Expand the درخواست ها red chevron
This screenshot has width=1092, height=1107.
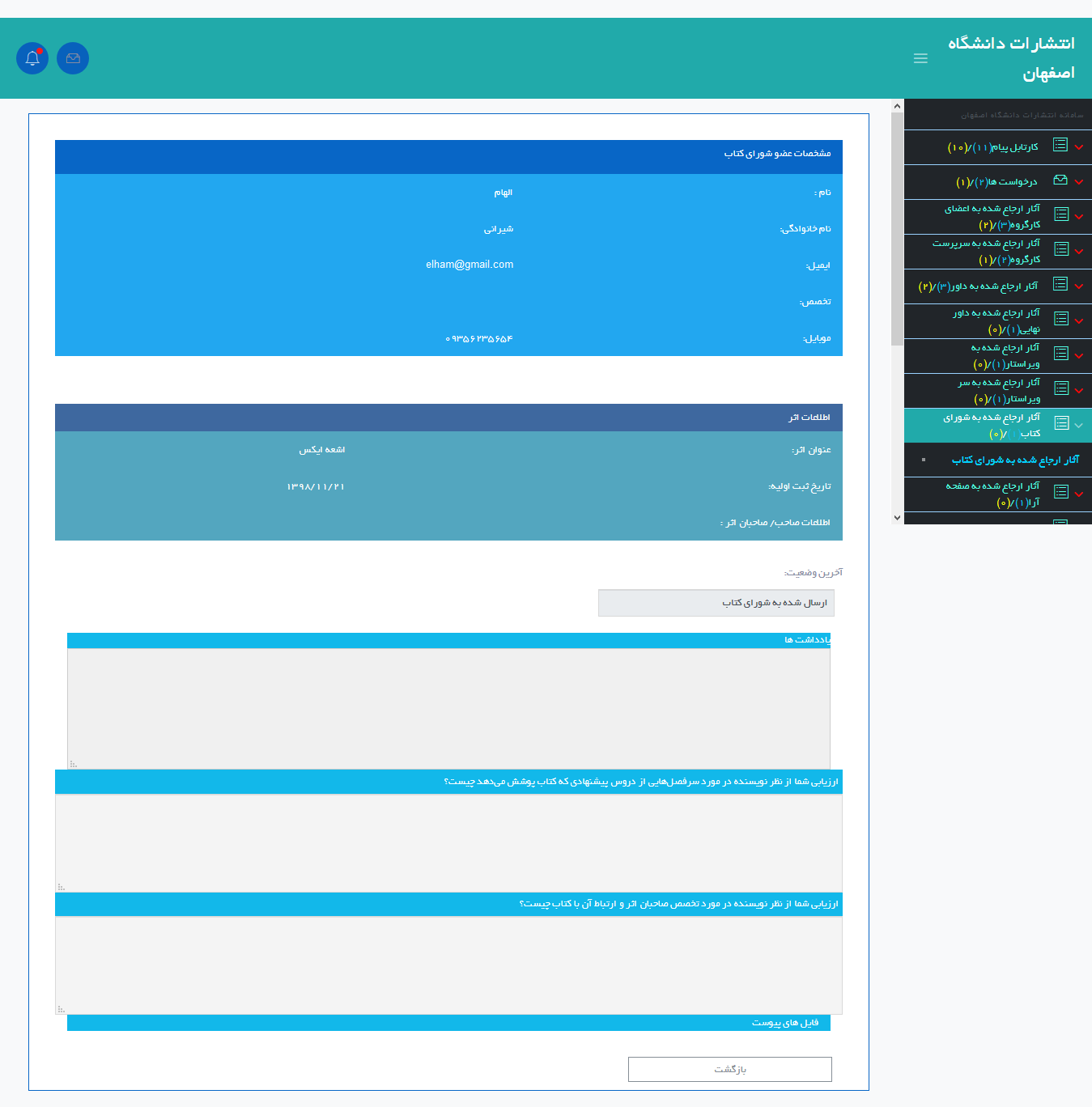point(1079,182)
